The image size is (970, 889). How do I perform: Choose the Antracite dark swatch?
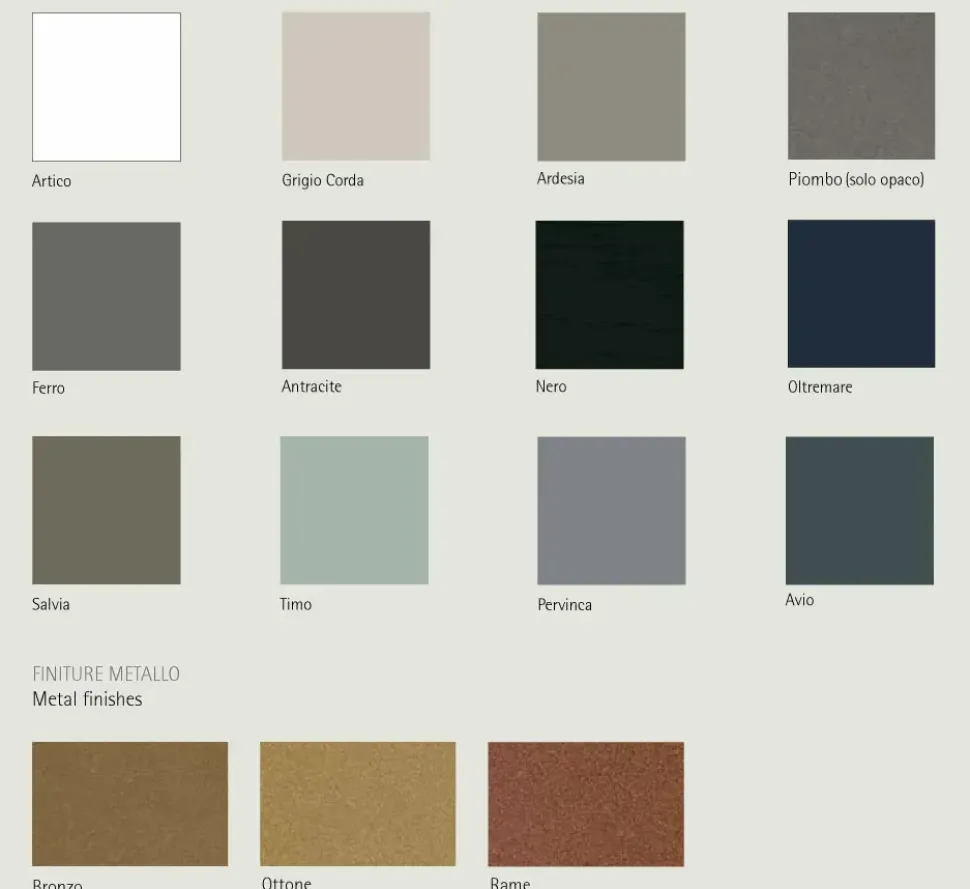pyautogui.click(x=355, y=295)
